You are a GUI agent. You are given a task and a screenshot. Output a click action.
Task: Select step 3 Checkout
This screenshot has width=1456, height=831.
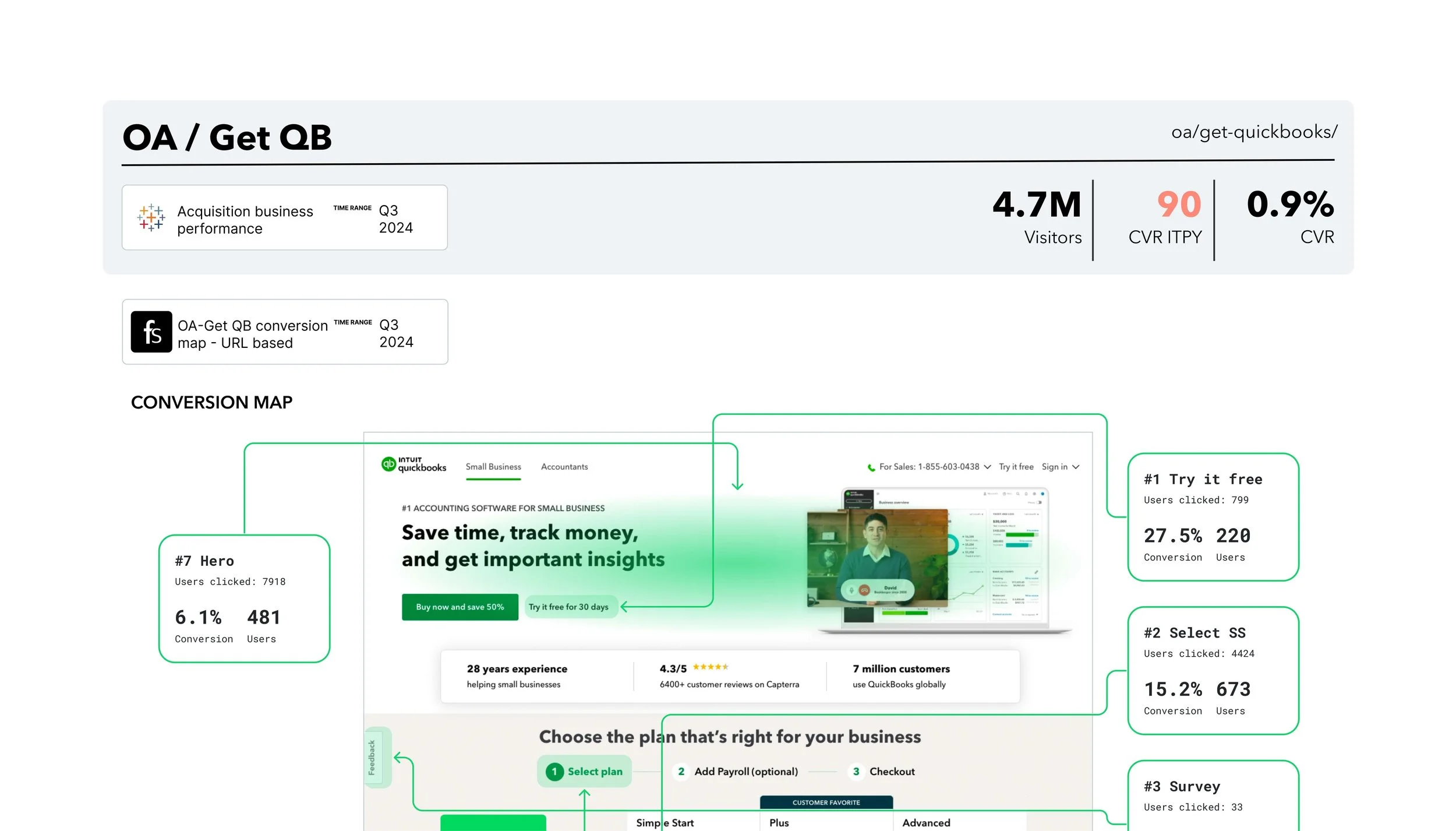pyautogui.click(x=883, y=772)
